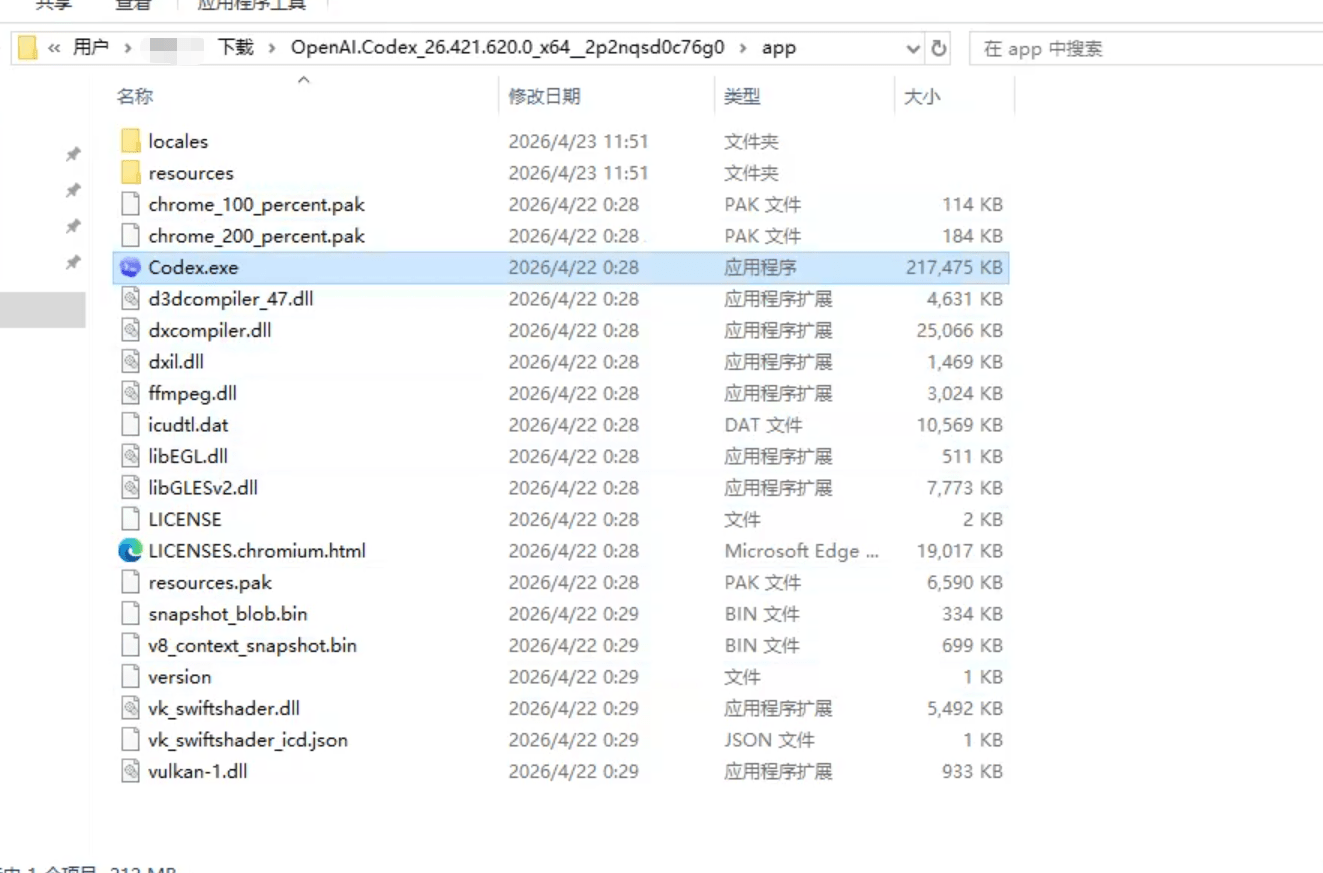Go to the 用户 folder in the breadcrumb
1323x873 pixels.
[x=90, y=48]
